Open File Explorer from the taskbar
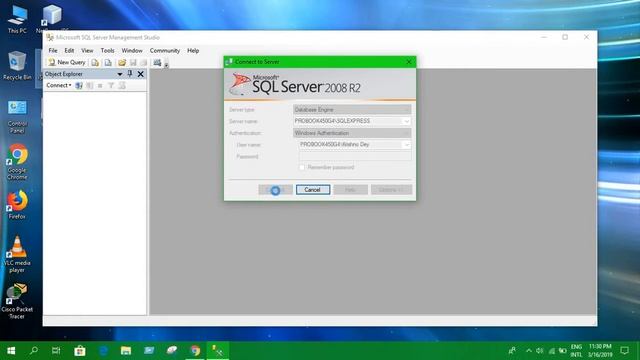The width and height of the screenshot is (640, 360). pos(126,351)
